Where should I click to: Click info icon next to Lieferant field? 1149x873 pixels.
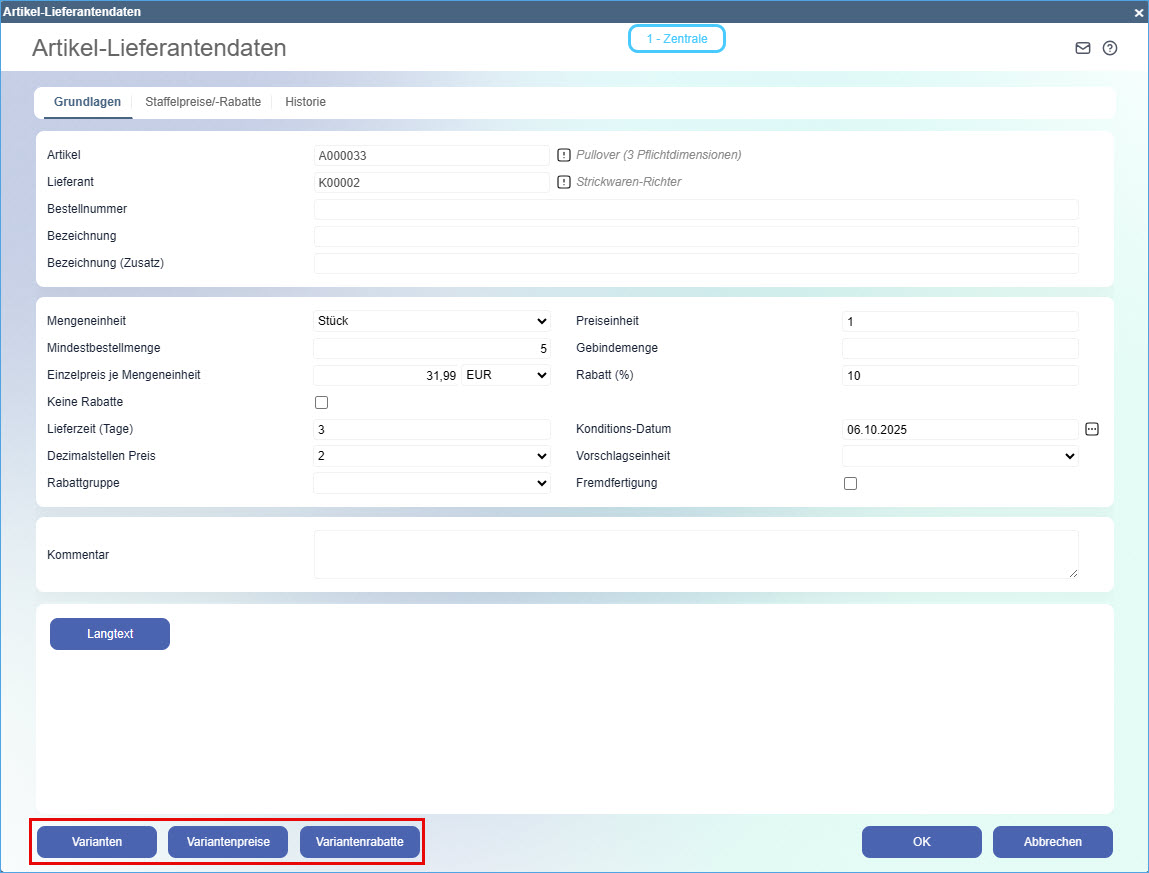tap(563, 182)
